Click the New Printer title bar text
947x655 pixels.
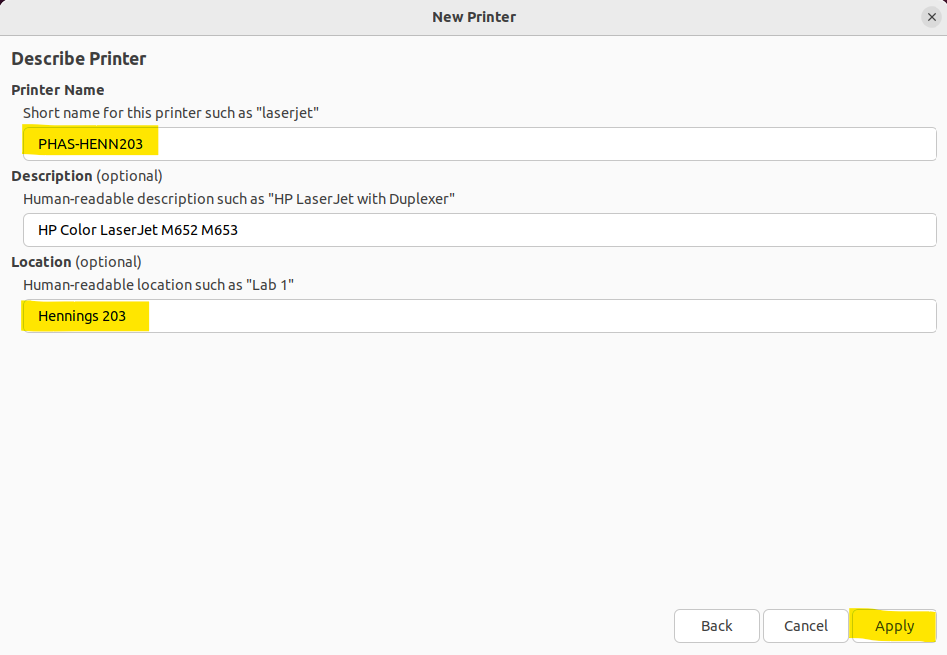(474, 17)
